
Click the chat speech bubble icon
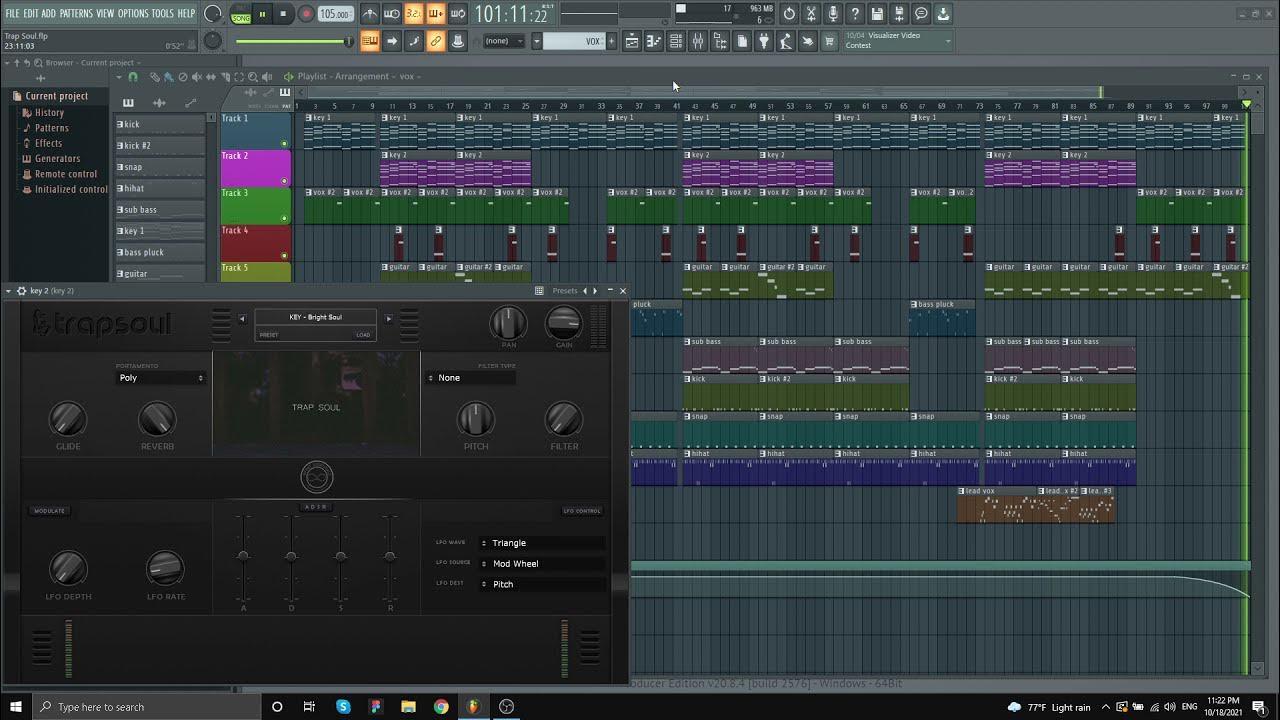(920, 14)
